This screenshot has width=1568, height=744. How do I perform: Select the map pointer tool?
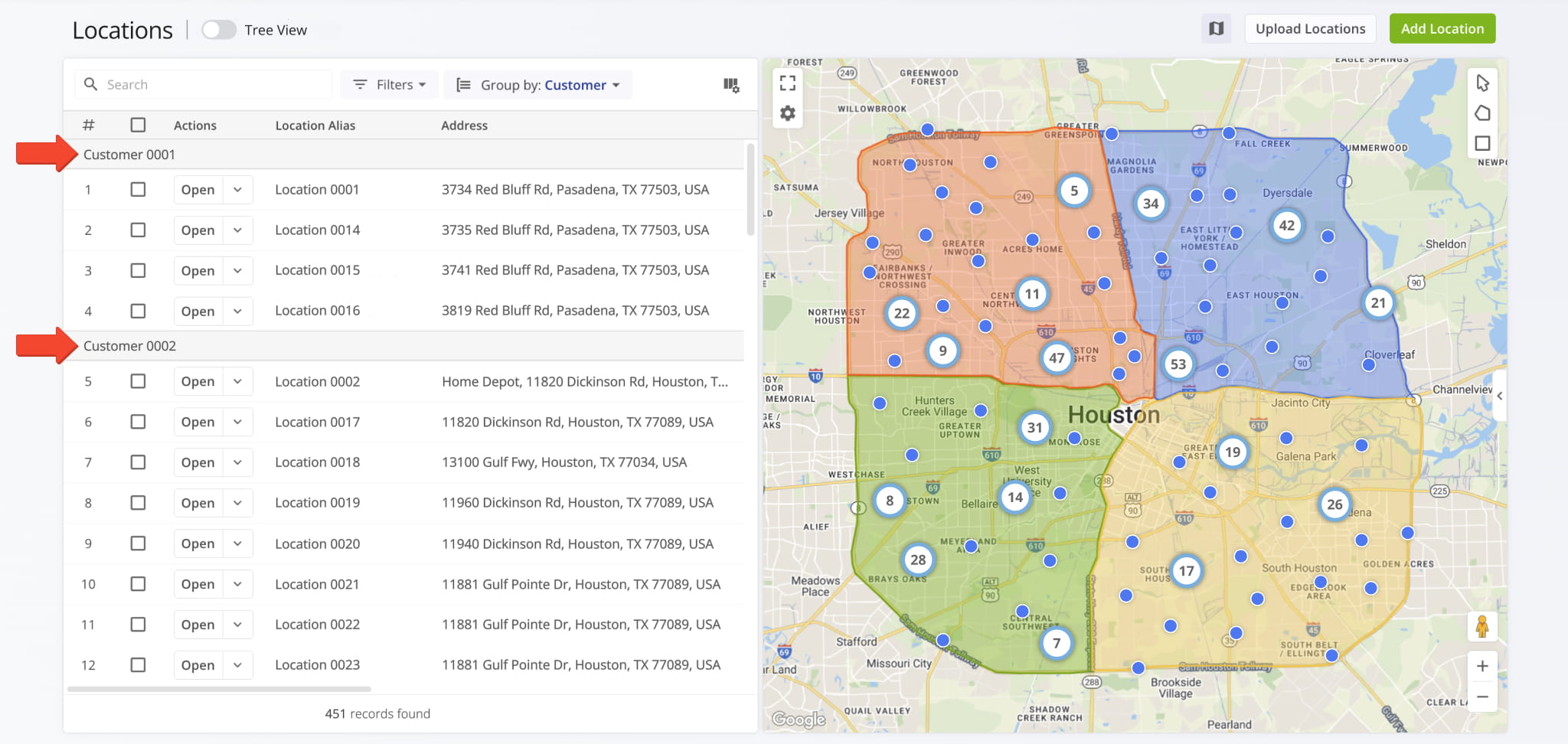1482,83
